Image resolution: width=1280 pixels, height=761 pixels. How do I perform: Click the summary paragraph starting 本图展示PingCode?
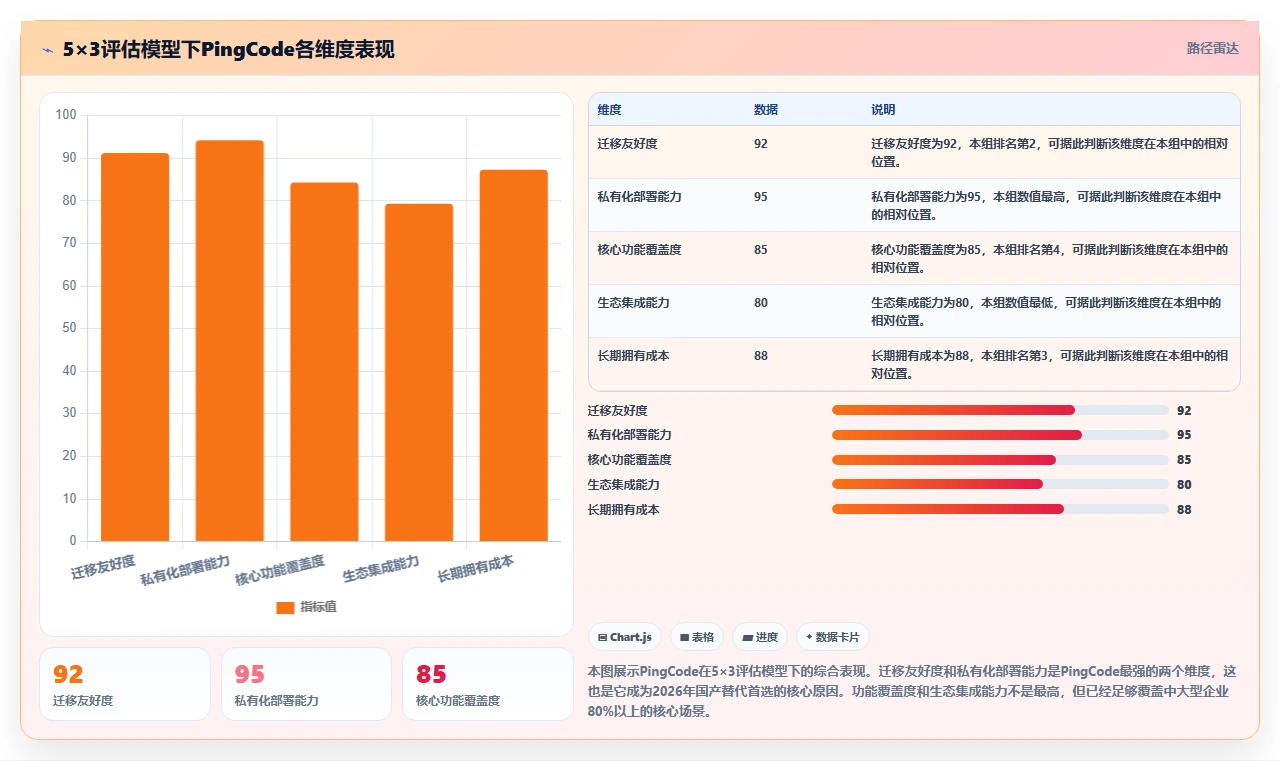[x=914, y=691]
